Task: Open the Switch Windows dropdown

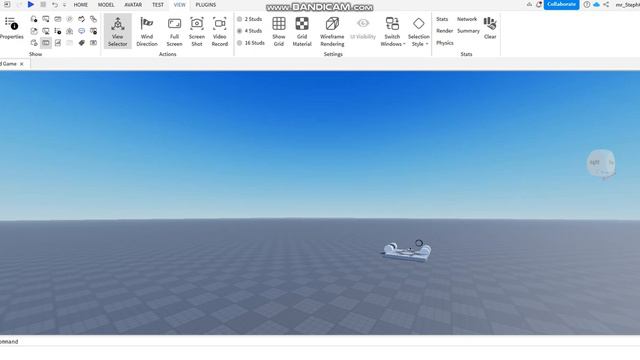Action: pos(393,31)
